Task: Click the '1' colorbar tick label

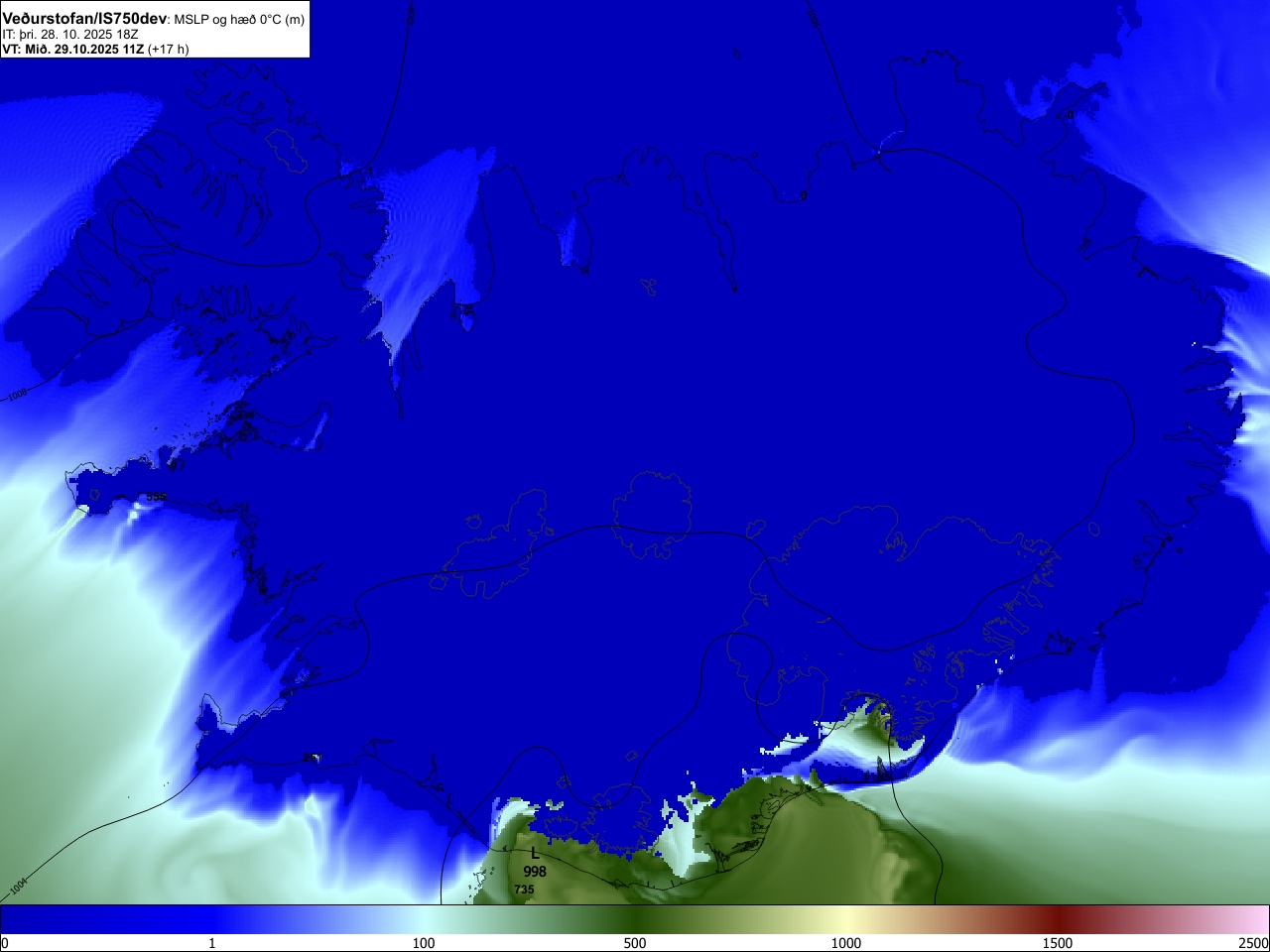Action: pyautogui.click(x=211, y=943)
